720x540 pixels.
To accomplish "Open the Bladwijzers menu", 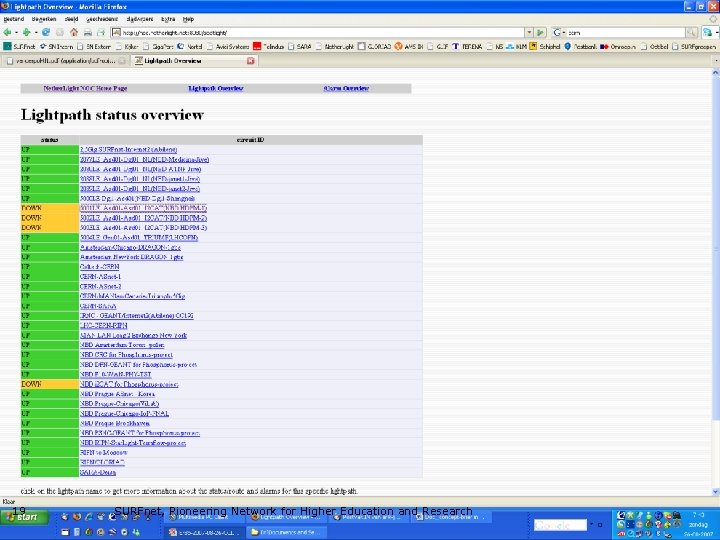I will point(140,19).
